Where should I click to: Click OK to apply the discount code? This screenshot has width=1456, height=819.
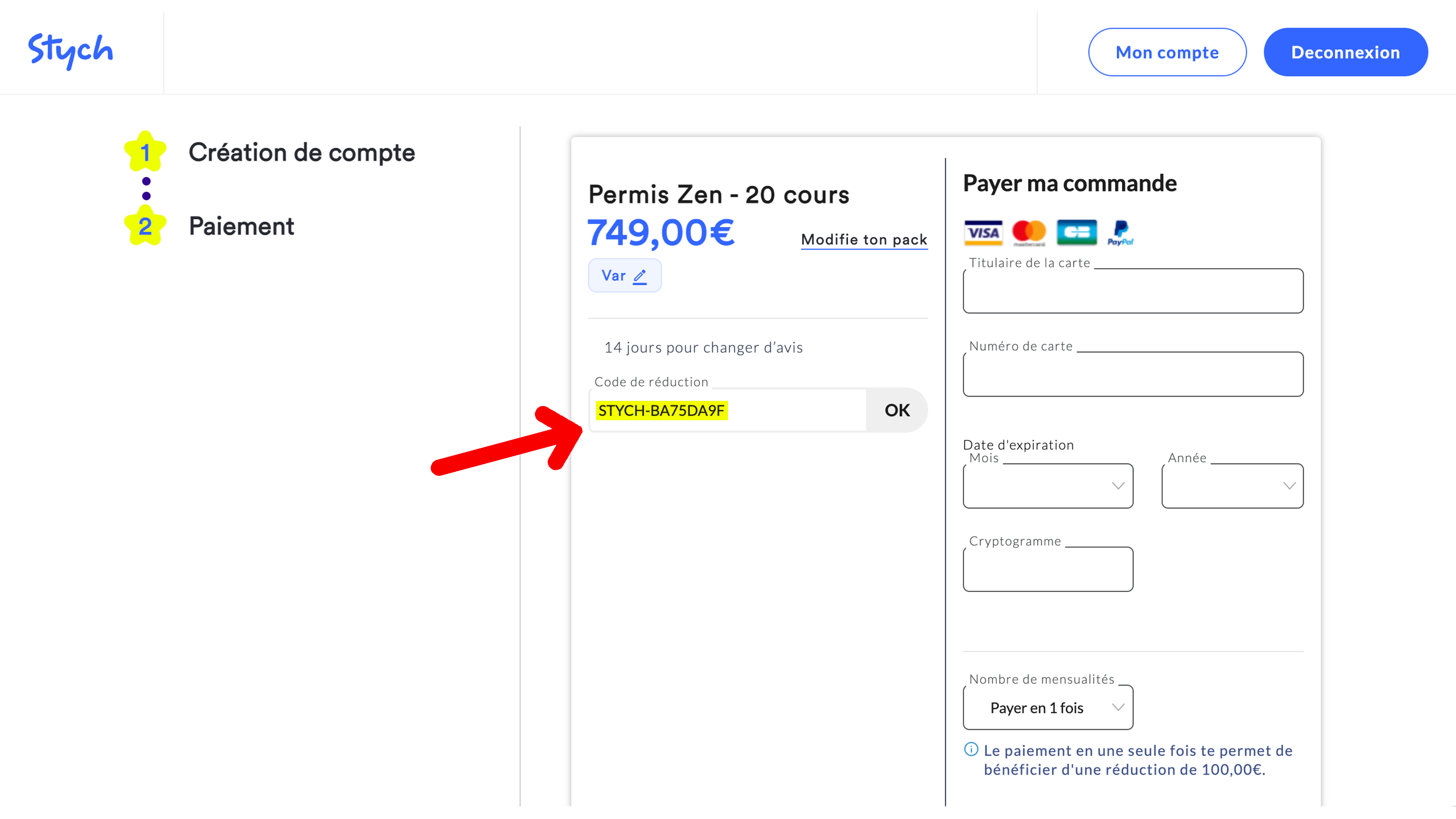[x=897, y=410]
